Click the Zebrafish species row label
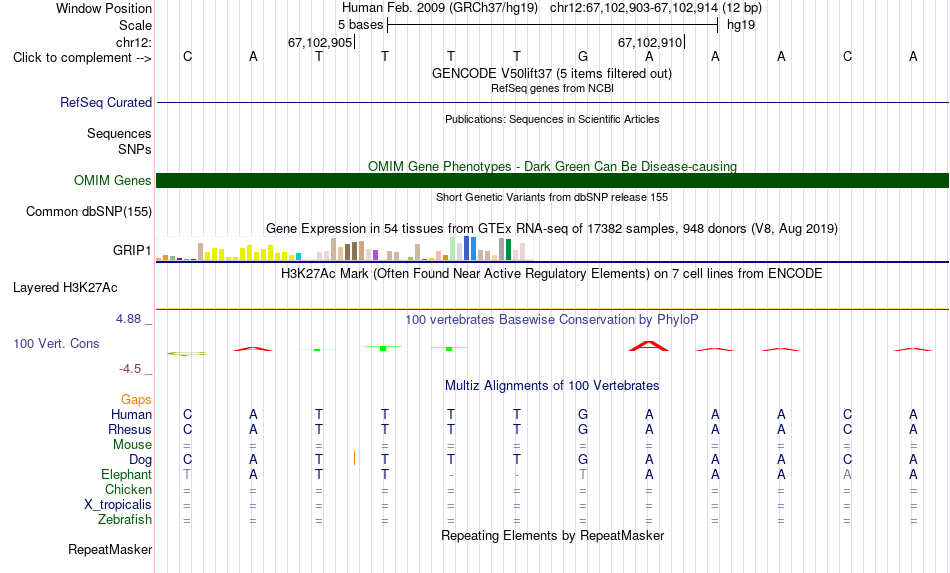The image size is (950, 573). [125, 520]
